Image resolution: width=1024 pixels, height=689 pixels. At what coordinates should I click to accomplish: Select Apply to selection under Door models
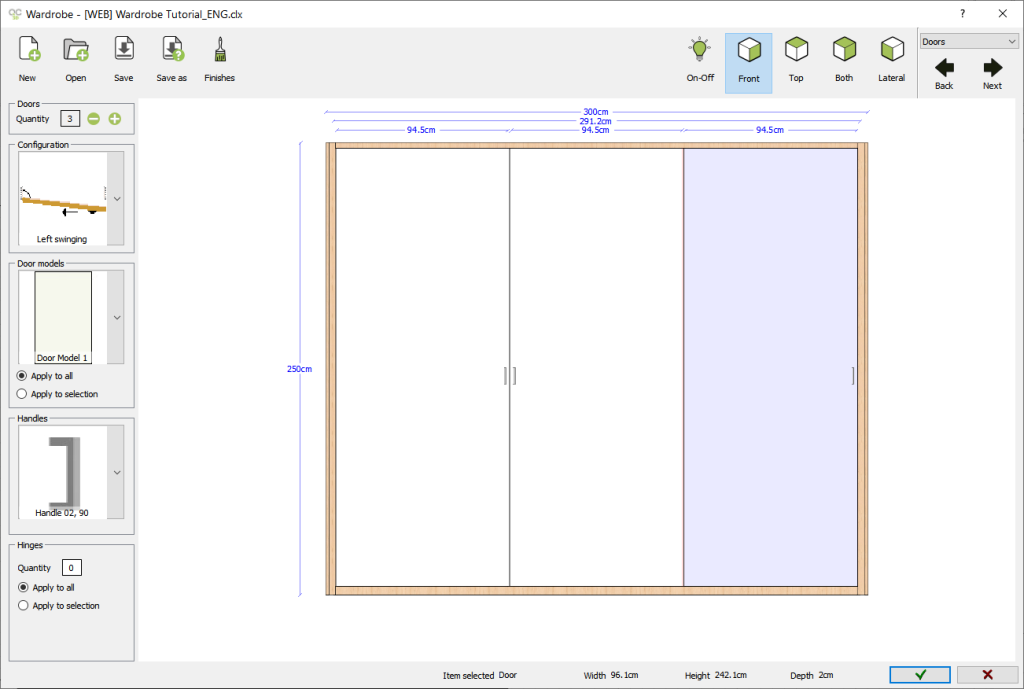(x=57, y=394)
